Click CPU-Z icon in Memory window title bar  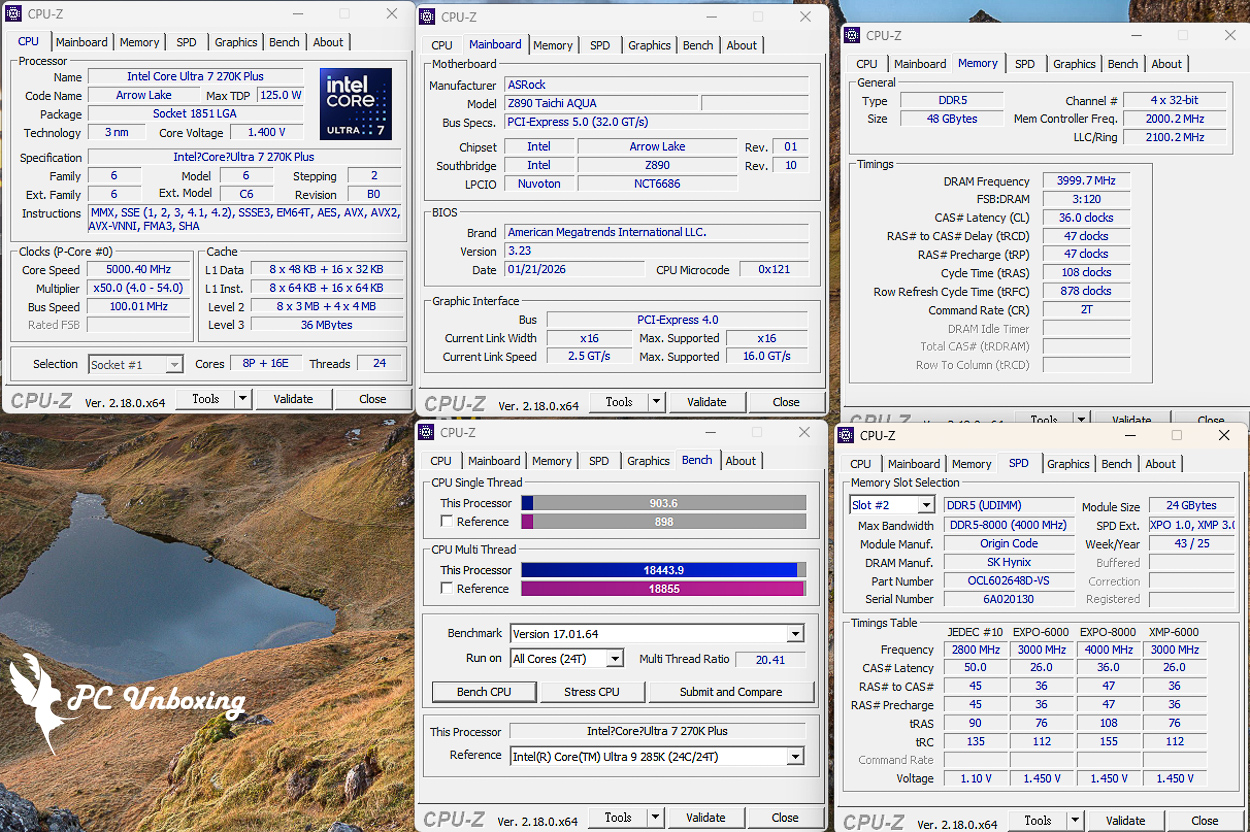coord(853,35)
